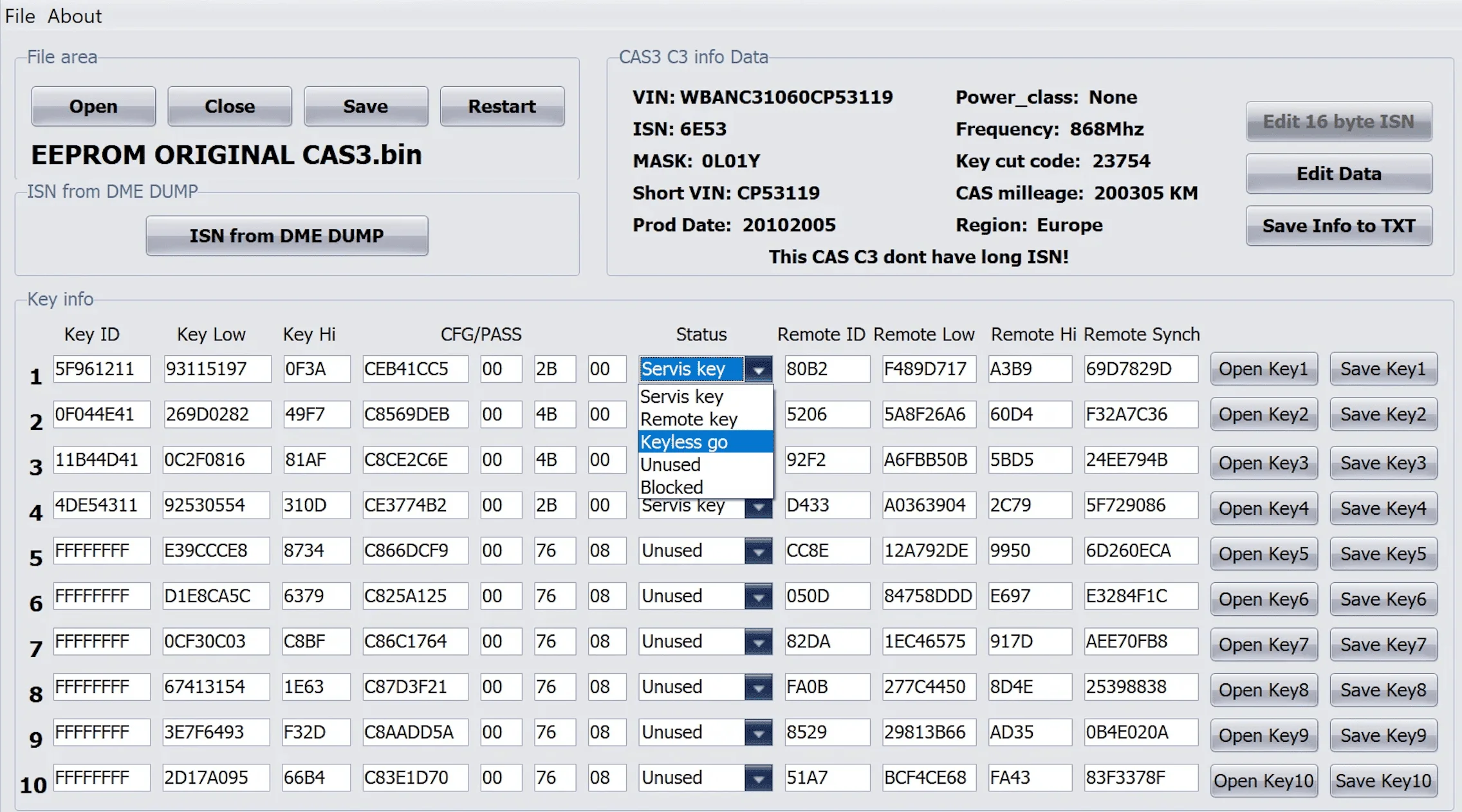
Task: Click CFG/PASS field CE3774B2
Action: (415, 505)
